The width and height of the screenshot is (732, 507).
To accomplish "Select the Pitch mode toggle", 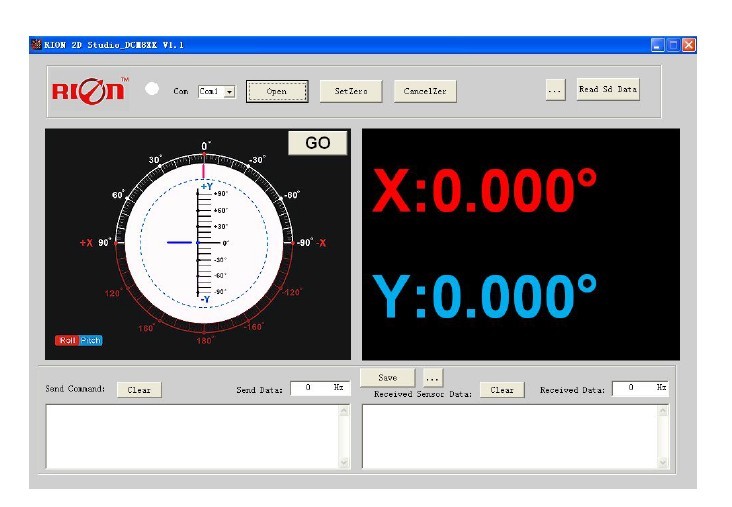I will tap(91, 340).
